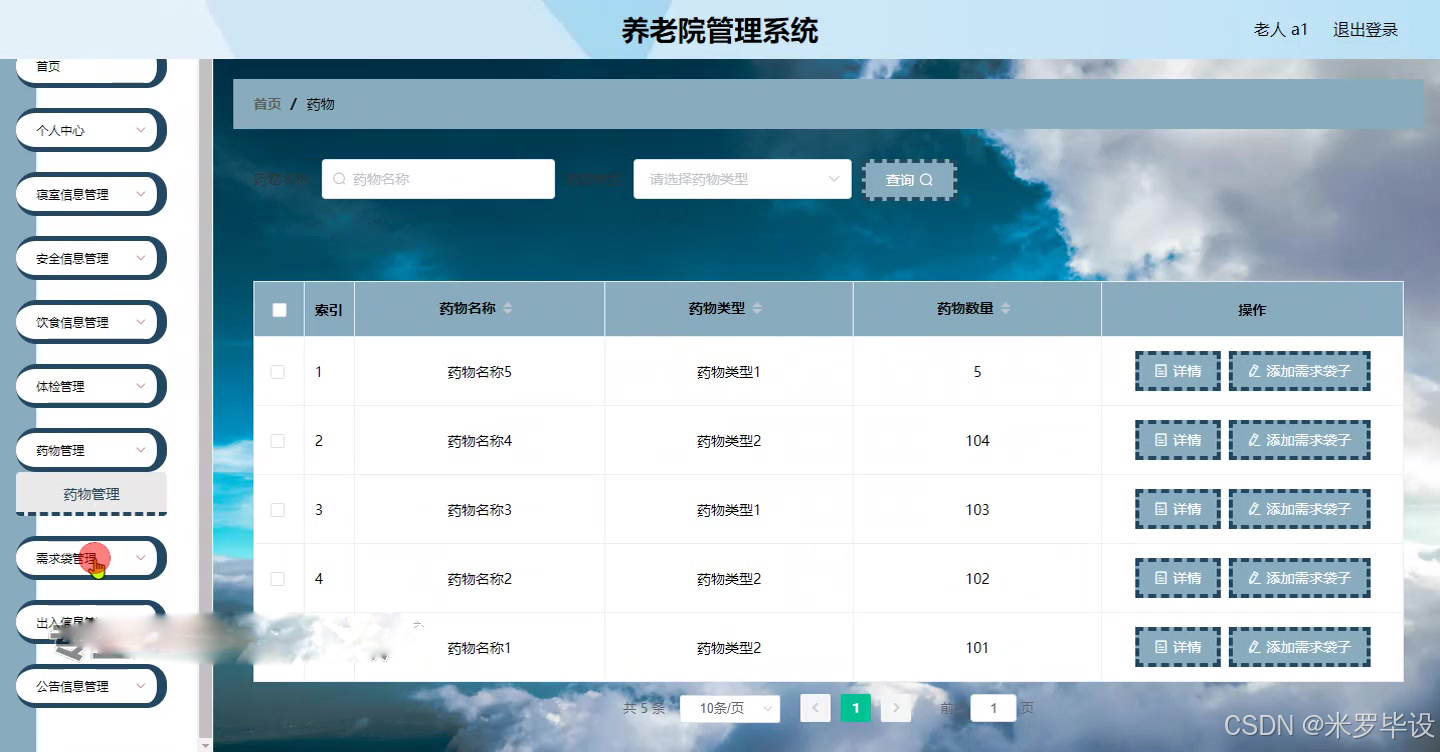Image resolution: width=1440 pixels, height=752 pixels.
Task: Toggle the select-all checkbox in table header
Action: 279,309
